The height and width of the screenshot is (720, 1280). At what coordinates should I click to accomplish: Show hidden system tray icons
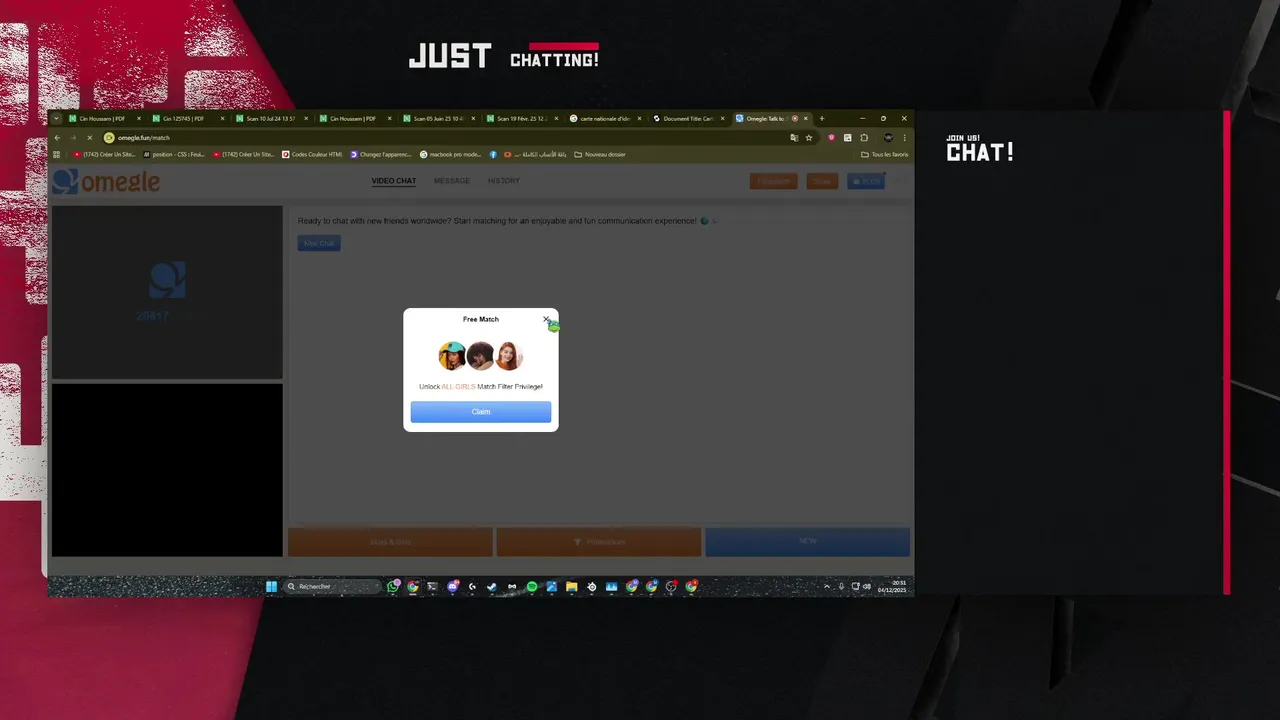pos(827,586)
